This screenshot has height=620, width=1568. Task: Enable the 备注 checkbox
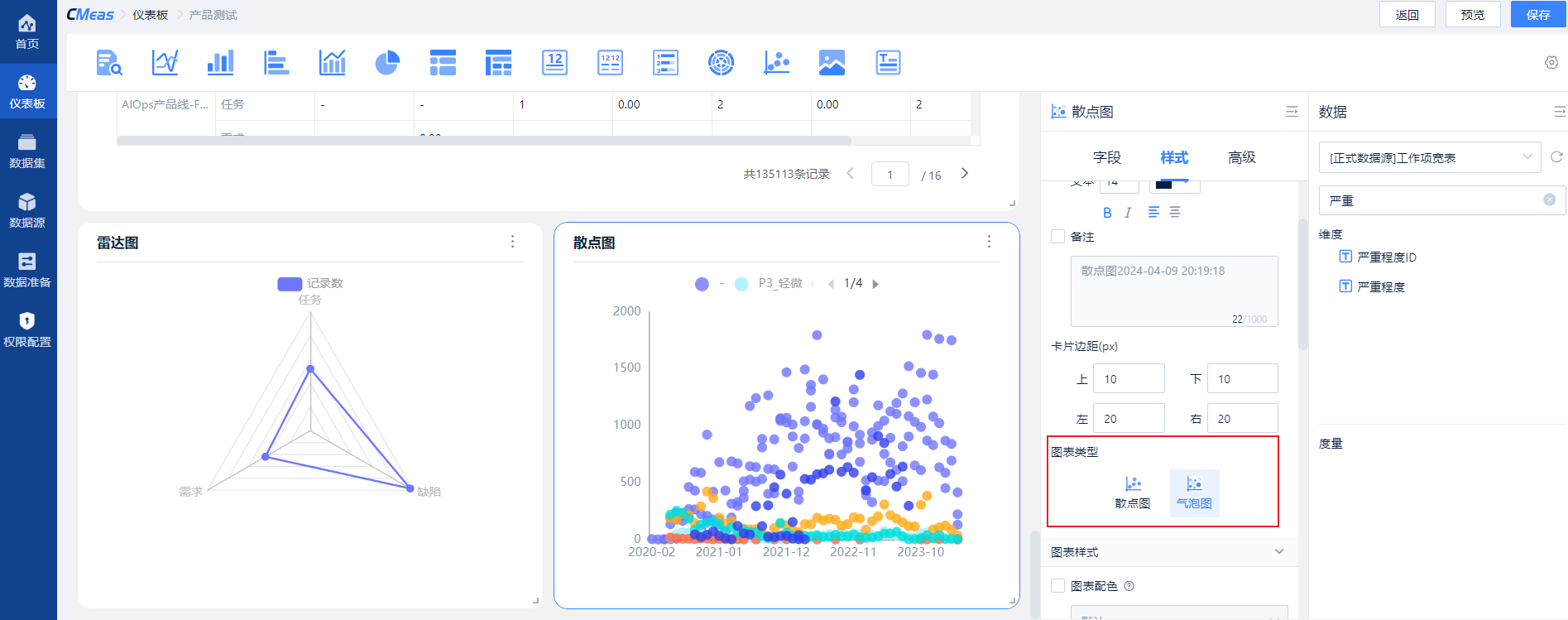1057,237
